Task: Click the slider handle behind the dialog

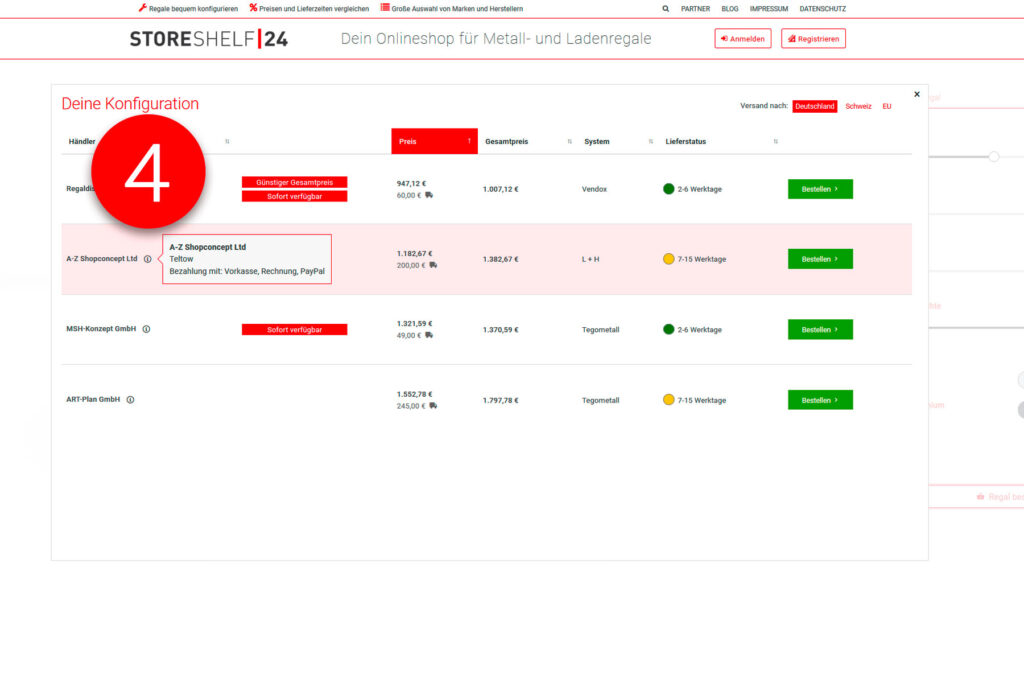Action: [994, 156]
